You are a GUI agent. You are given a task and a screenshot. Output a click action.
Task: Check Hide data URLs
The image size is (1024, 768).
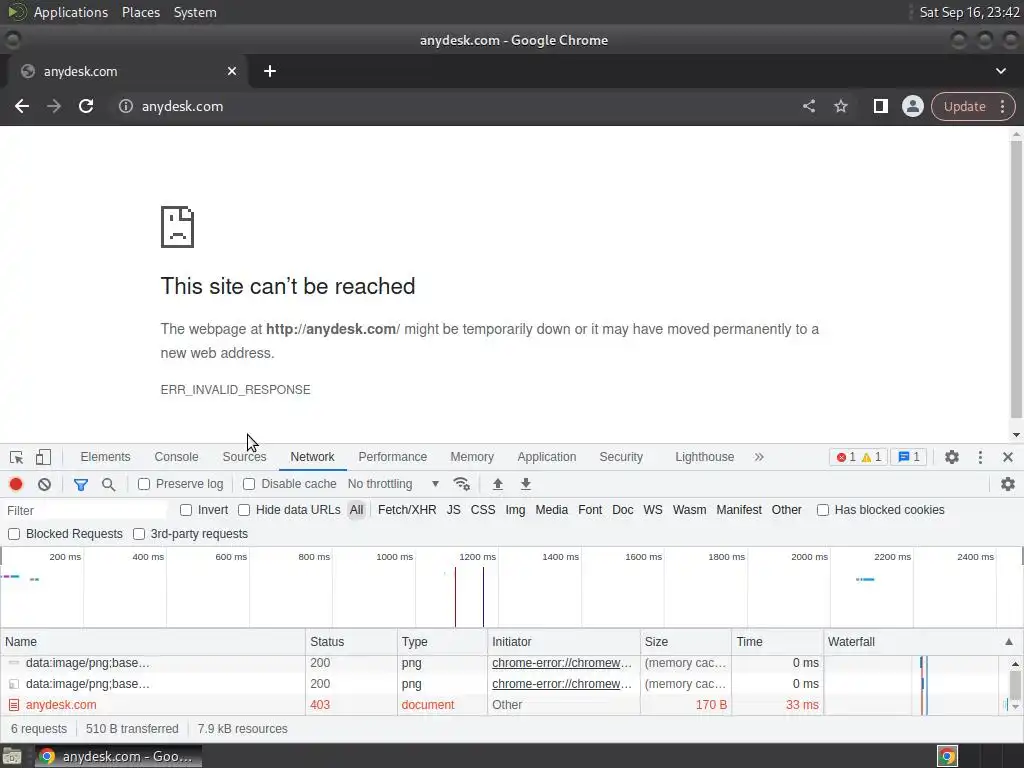[x=244, y=510]
